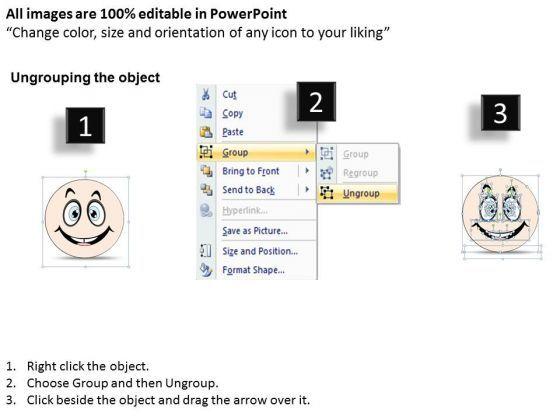560x420 pixels.
Task: Select the ungrouped smiley face object
Action: point(500,214)
